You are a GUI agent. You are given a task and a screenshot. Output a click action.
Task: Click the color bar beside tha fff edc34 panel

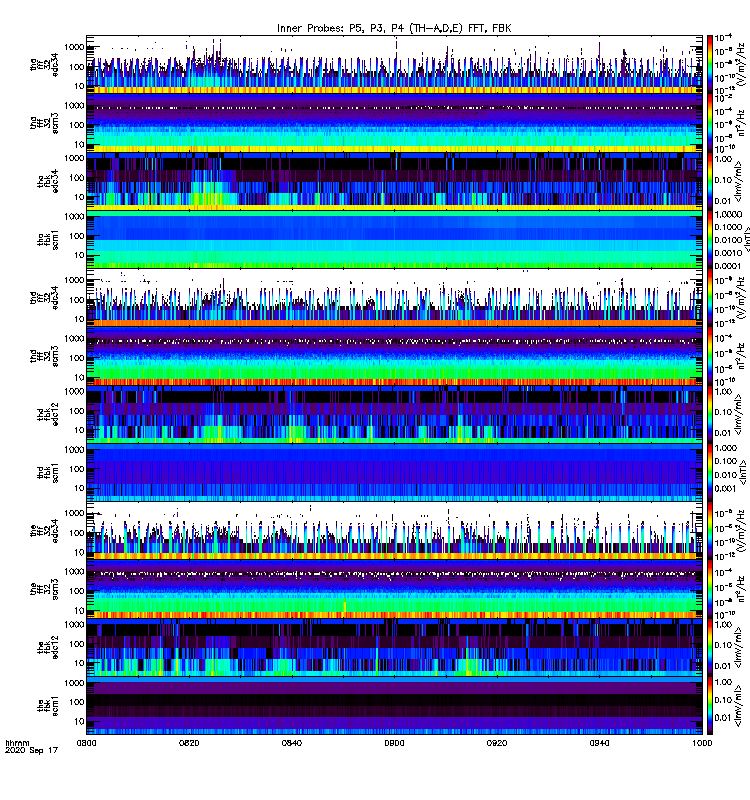pos(710,64)
